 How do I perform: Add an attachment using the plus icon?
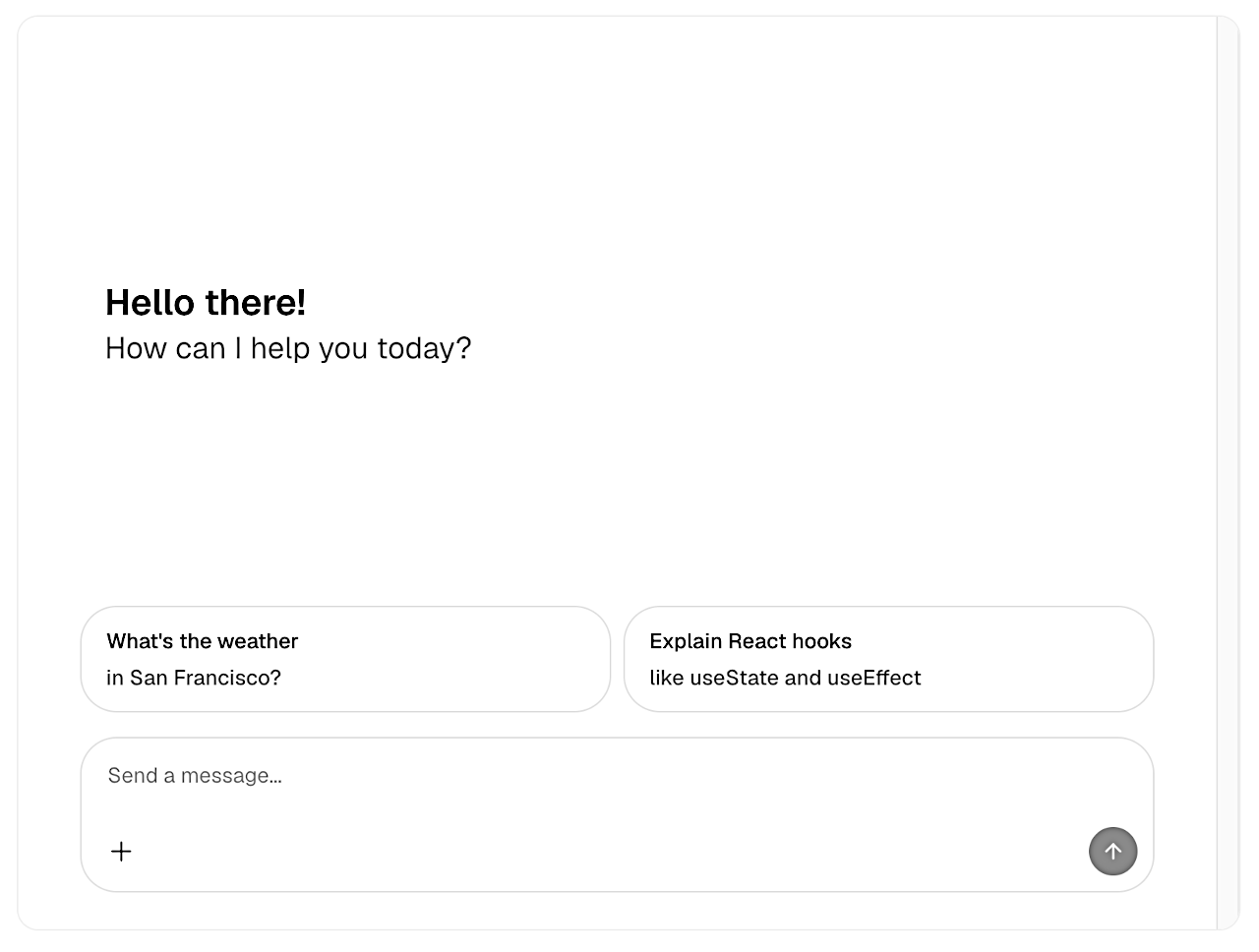point(121,852)
